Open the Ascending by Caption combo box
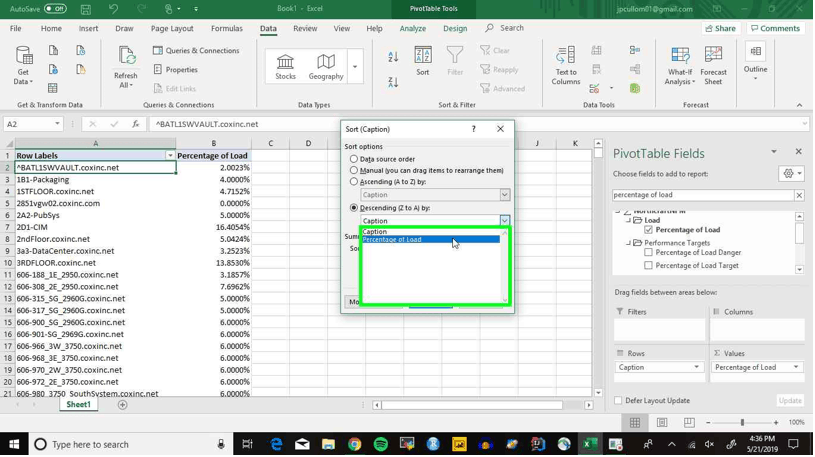The image size is (815, 457). click(435, 195)
